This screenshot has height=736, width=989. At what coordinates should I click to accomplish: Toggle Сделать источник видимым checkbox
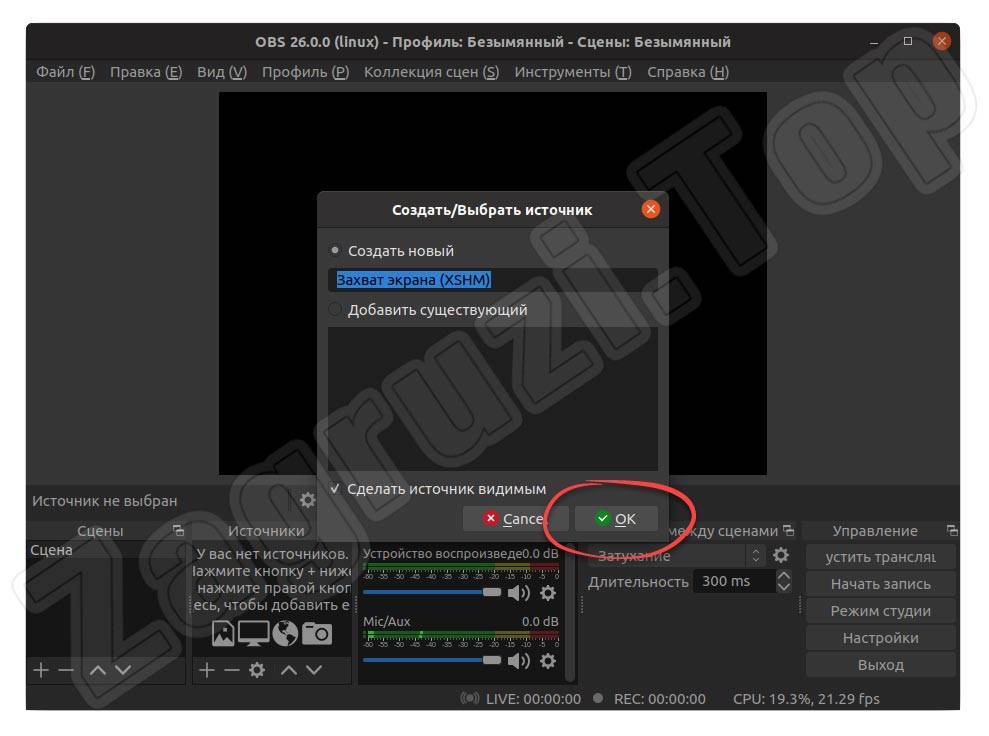(x=335, y=488)
